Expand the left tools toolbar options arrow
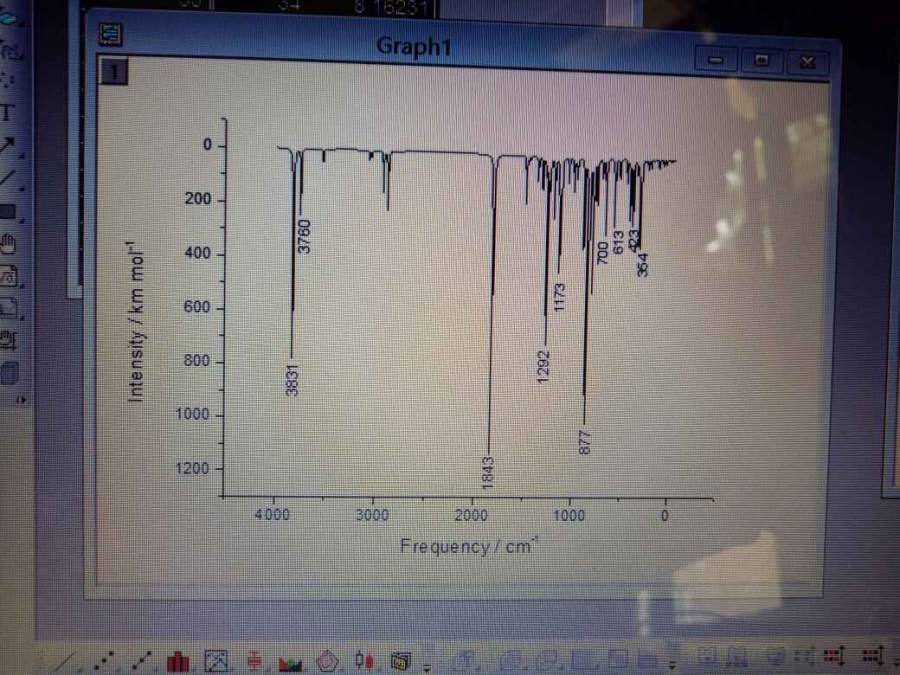Image resolution: width=900 pixels, height=675 pixels. click(22, 399)
